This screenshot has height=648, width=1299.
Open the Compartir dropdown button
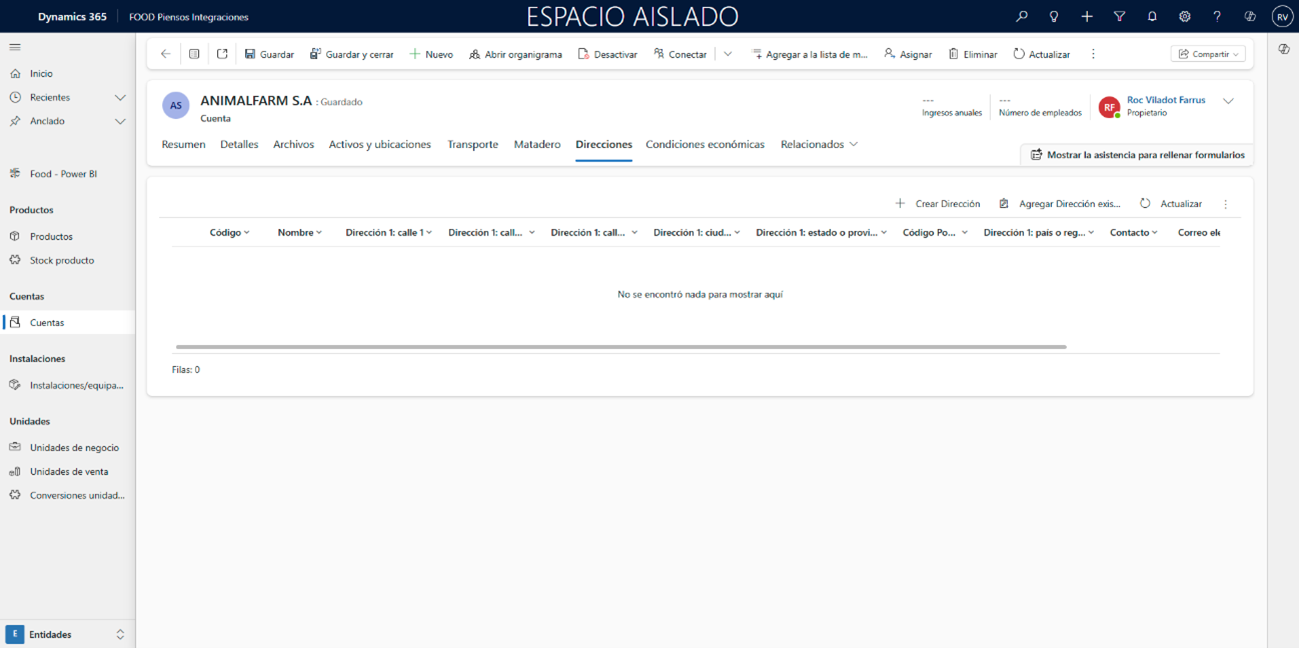point(1209,54)
